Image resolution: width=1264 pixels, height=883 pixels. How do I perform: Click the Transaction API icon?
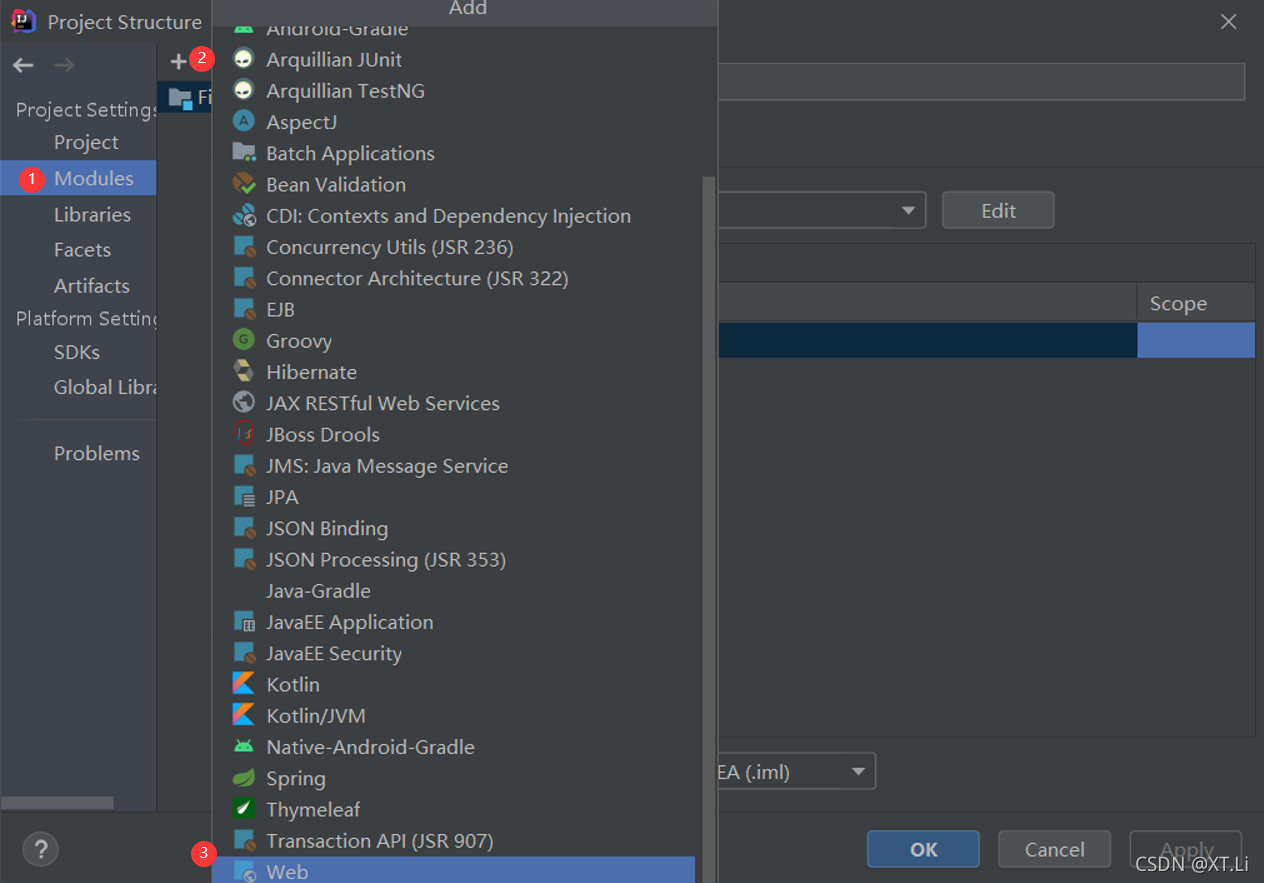click(243, 841)
